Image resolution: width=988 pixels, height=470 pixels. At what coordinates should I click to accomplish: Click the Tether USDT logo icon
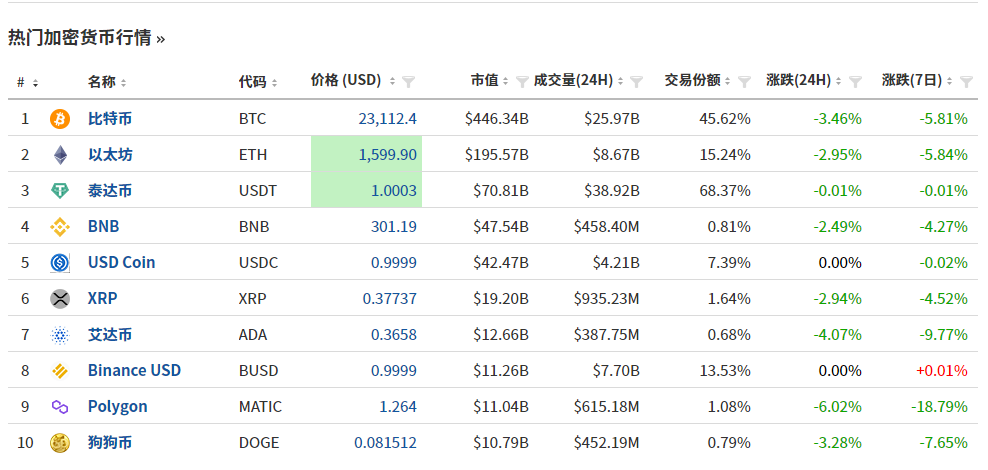coord(60,191)
